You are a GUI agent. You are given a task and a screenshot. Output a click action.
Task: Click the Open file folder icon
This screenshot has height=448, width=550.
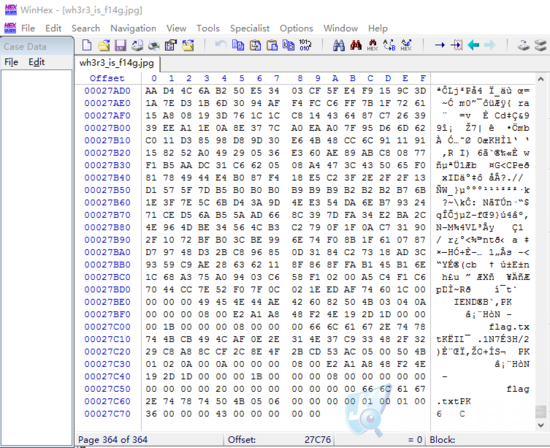pyautogui.click(x=104, y=45)
